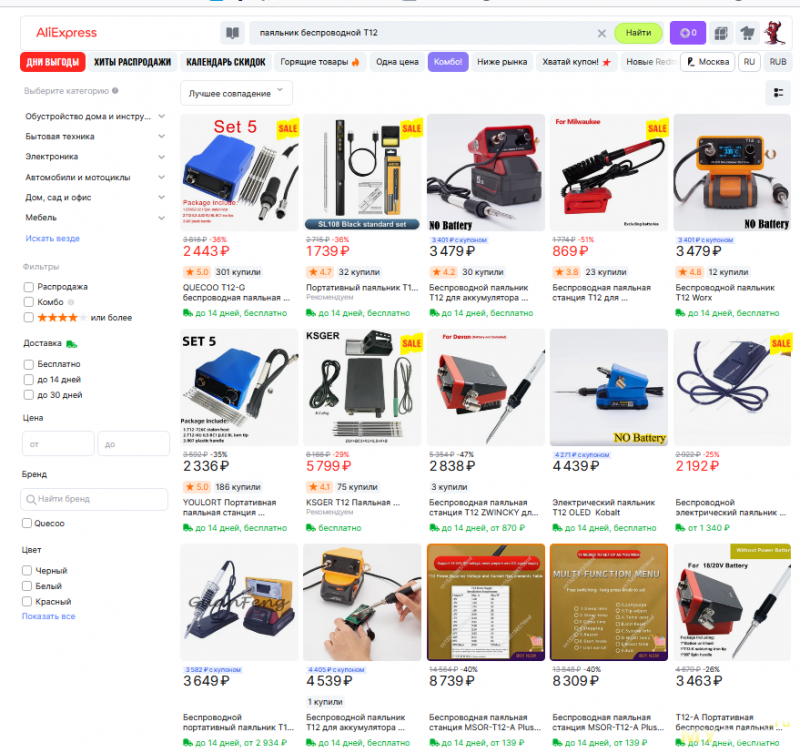Switch the results list view layout icon
The width and height of the screenshot is (800, 753).
click(x=779, y=93)
